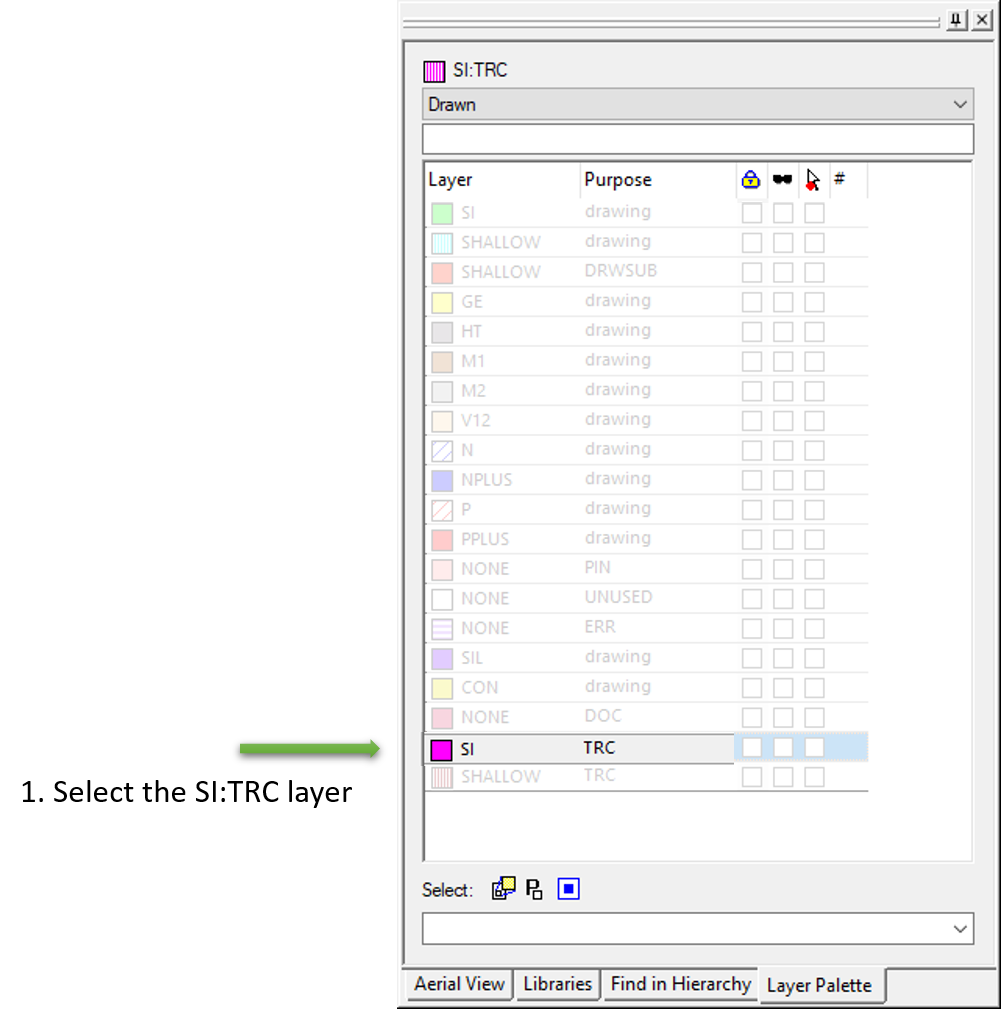Click the # column header
The height and width of the screenshot is (1009, 1001).
(x=840, y=179)
